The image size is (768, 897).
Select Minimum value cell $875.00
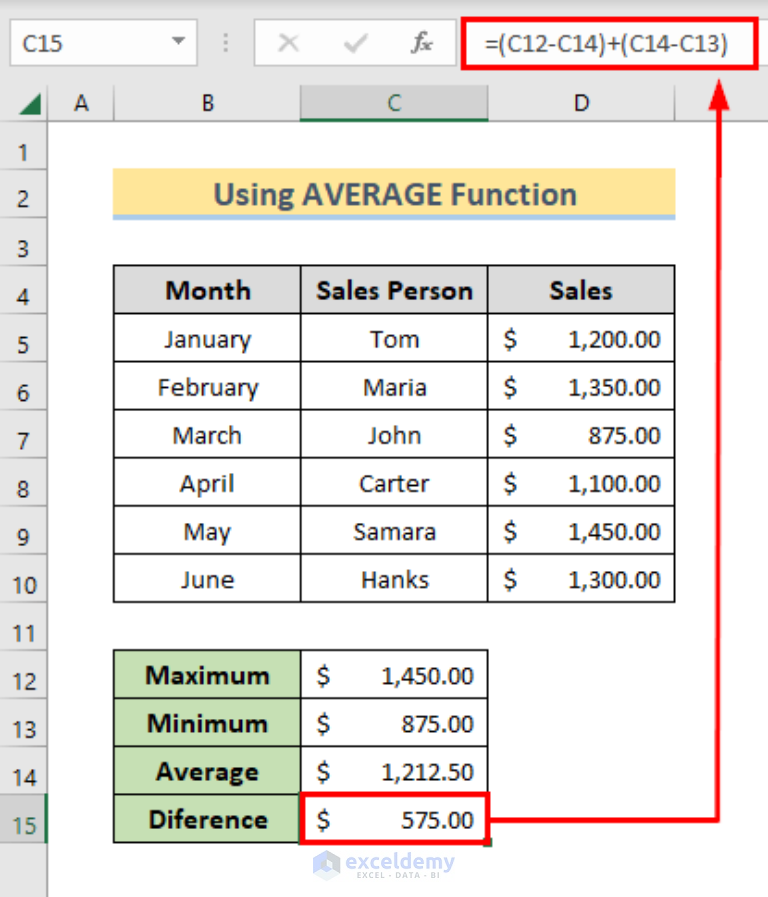pyautogui.click(x=394, y=722)
